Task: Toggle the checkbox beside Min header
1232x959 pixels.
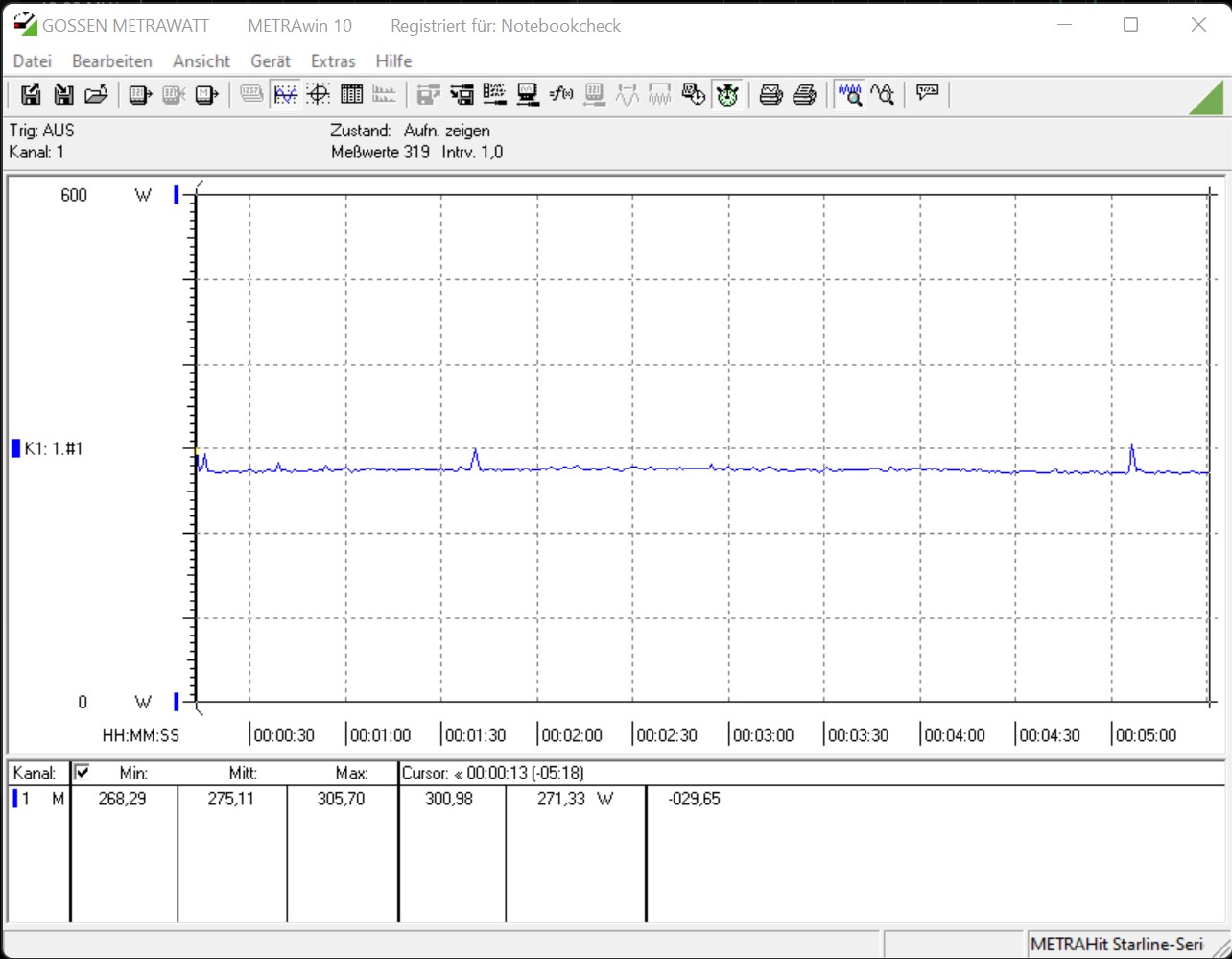Action: [x=83, y=772]
